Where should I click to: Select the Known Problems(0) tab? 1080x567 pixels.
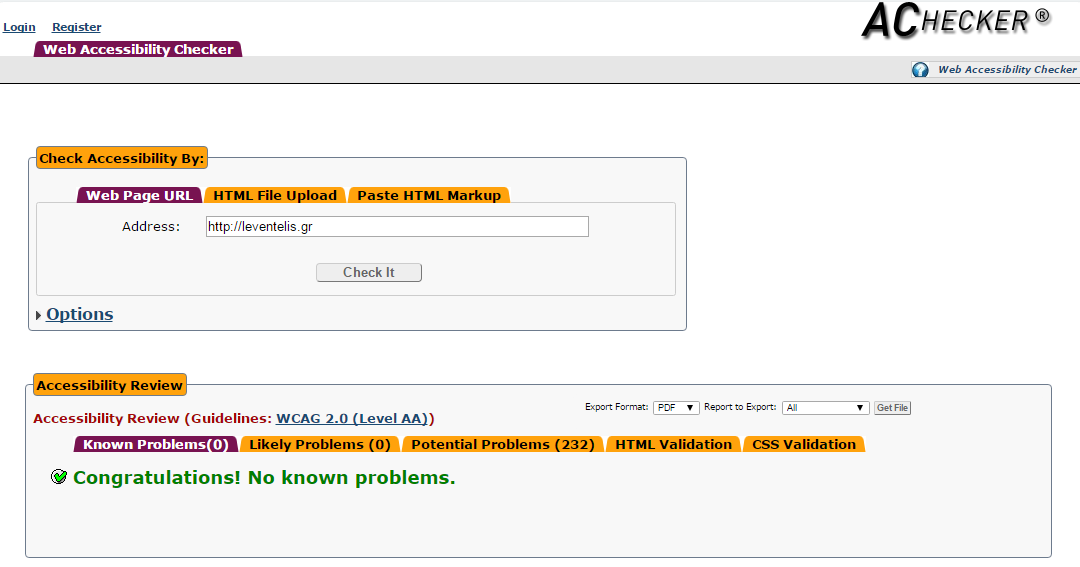point(156,444)
